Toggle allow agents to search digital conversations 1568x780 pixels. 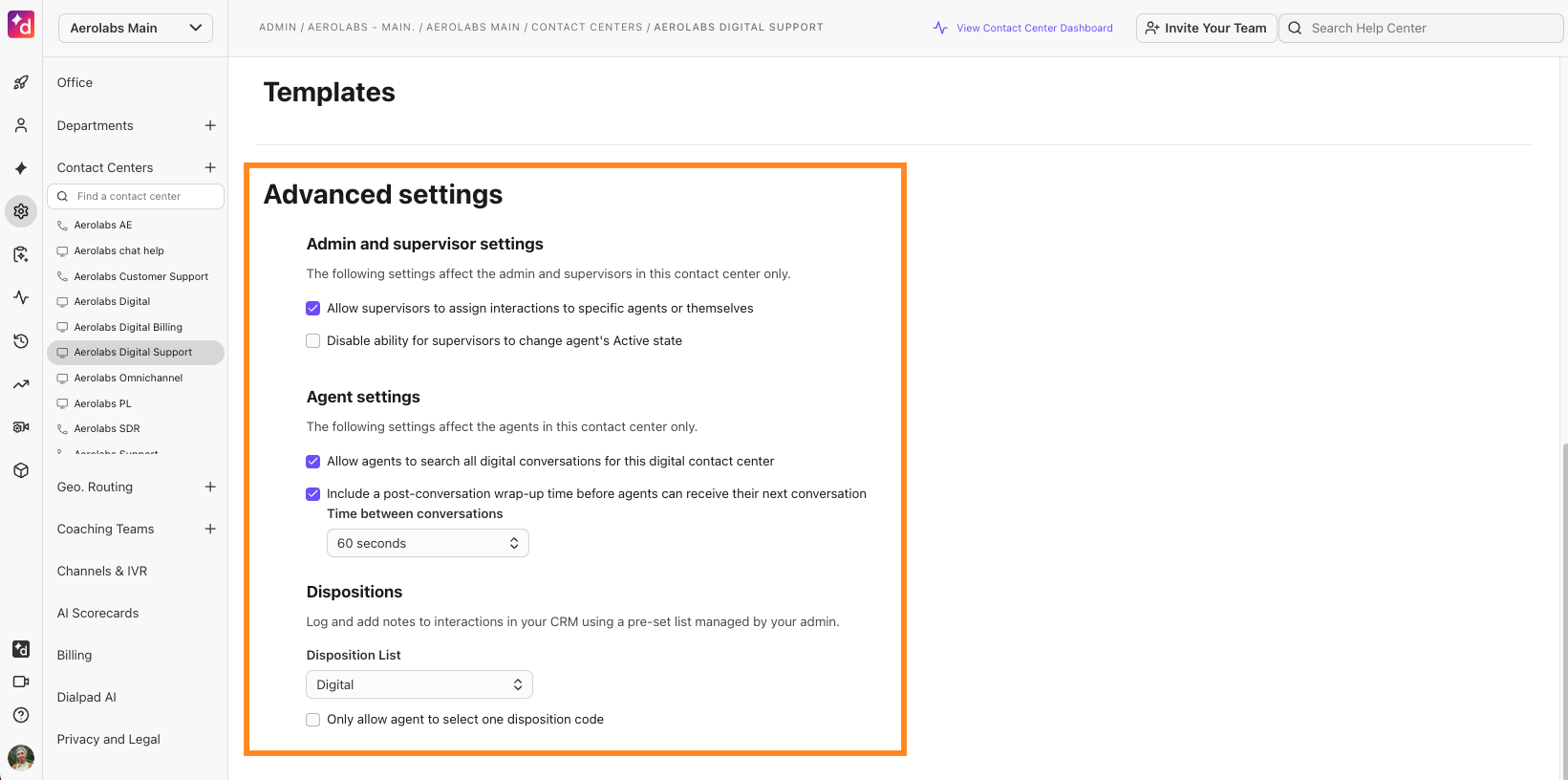pos(312,461)
